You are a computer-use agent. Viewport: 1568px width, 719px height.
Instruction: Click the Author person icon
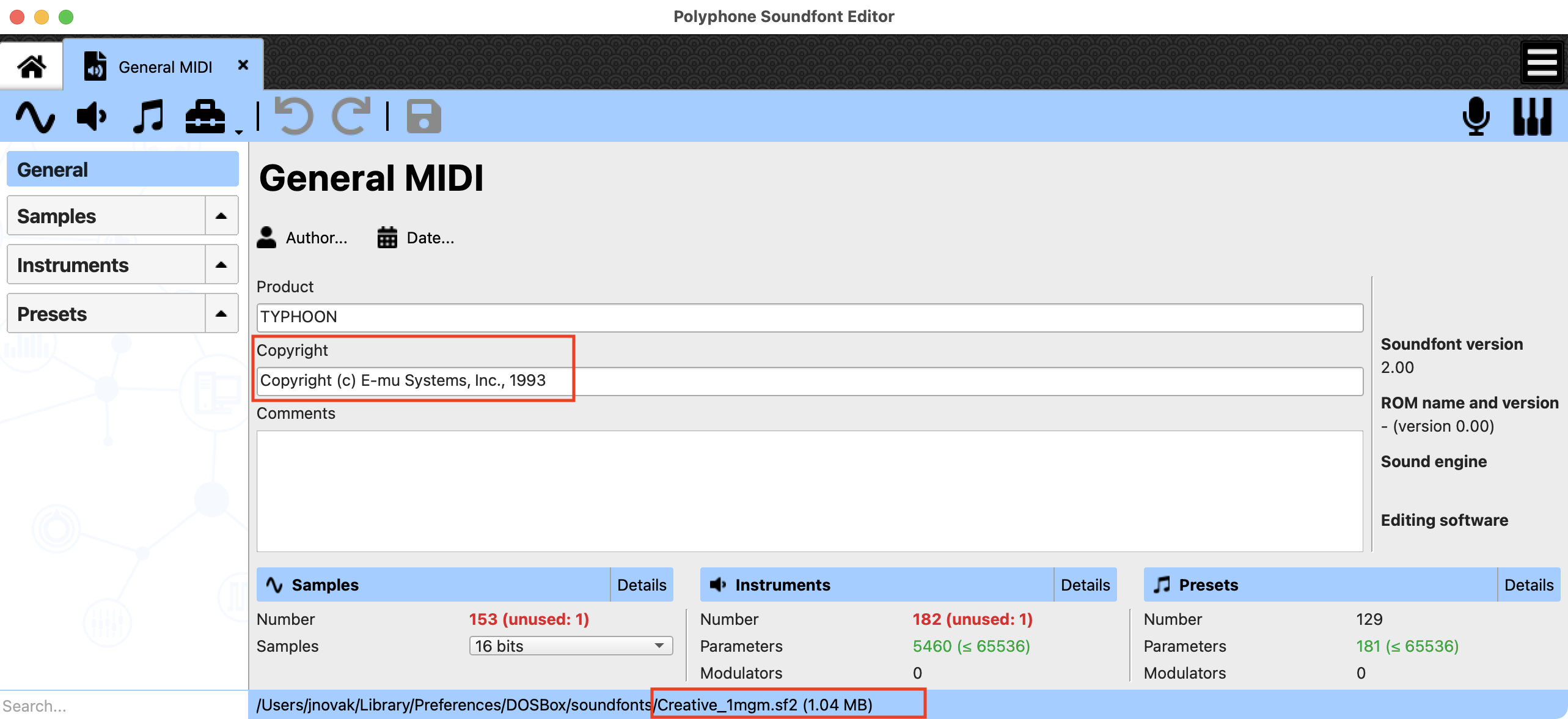(x=266, y=237)
